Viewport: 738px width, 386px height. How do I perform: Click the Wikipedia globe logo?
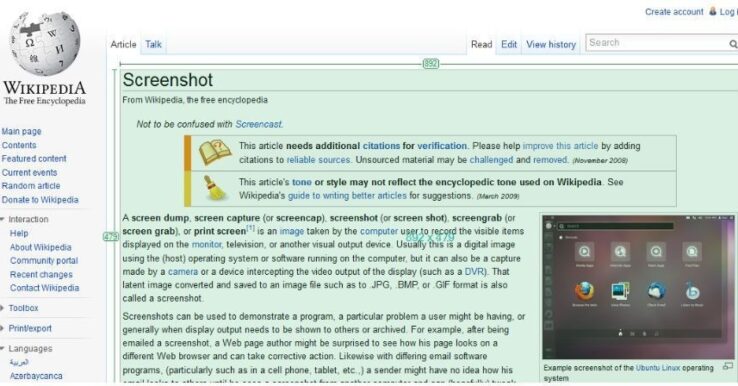45,43
